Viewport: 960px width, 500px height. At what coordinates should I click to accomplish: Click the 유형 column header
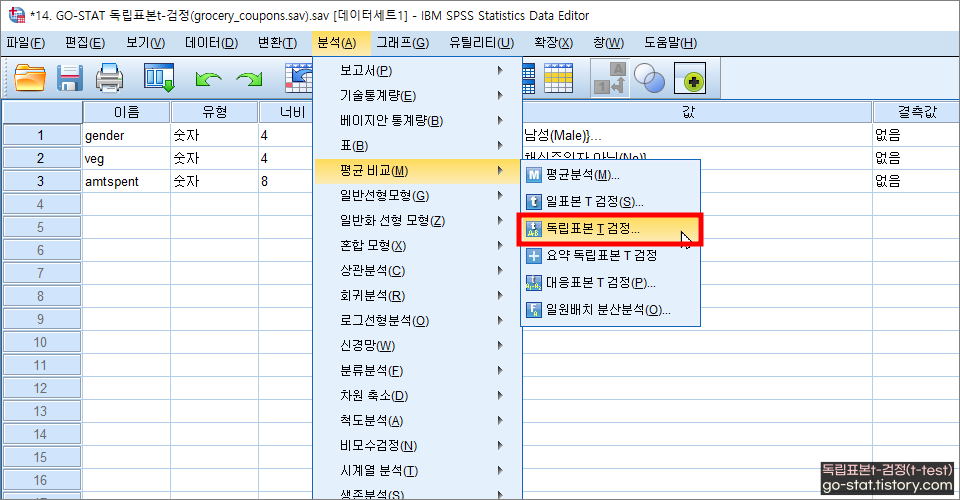[214, 112]
